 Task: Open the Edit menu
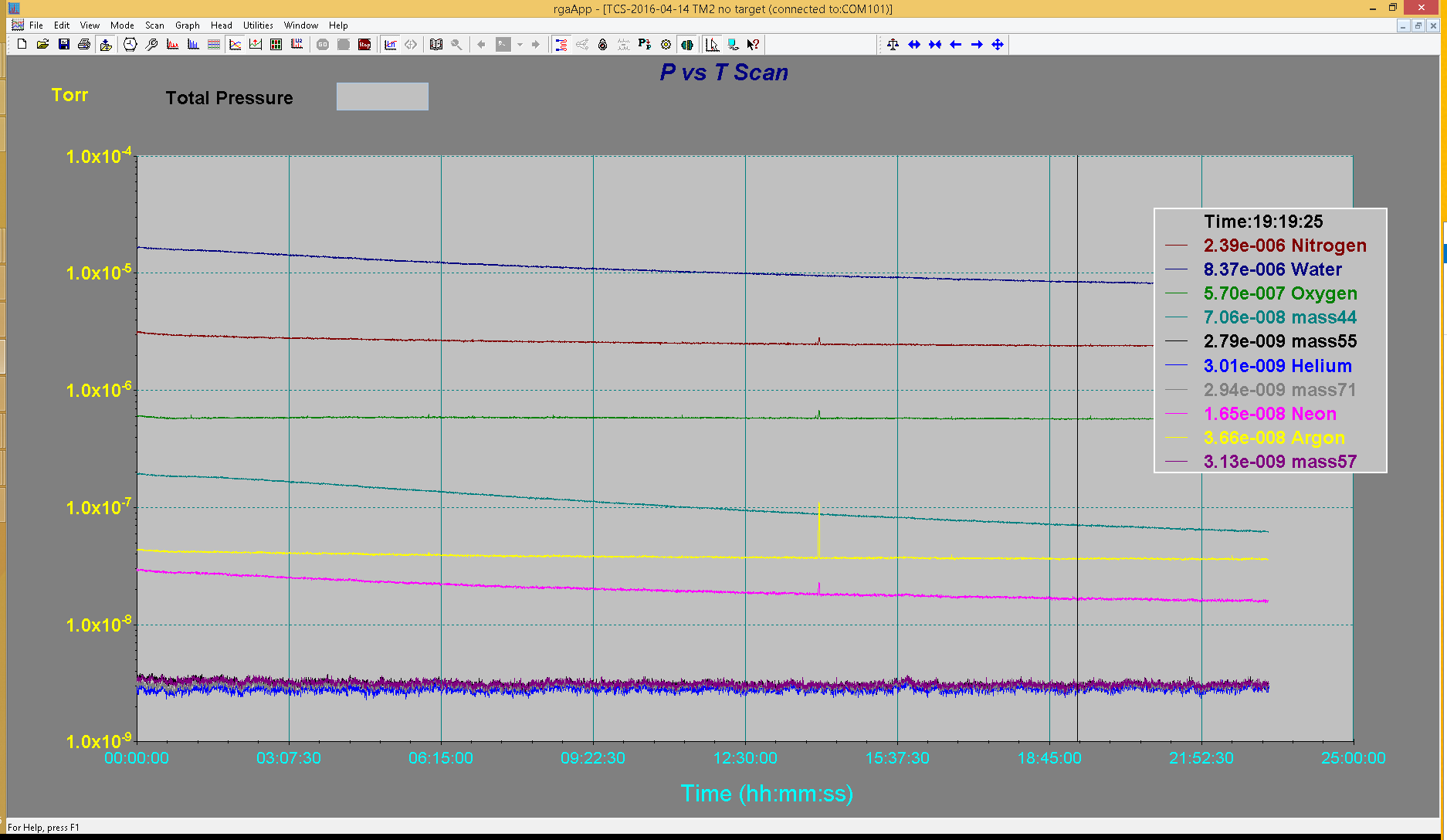(62, 25)
